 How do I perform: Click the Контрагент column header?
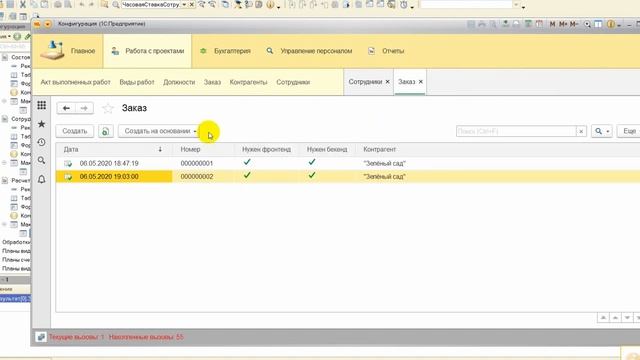click(380, 150)
